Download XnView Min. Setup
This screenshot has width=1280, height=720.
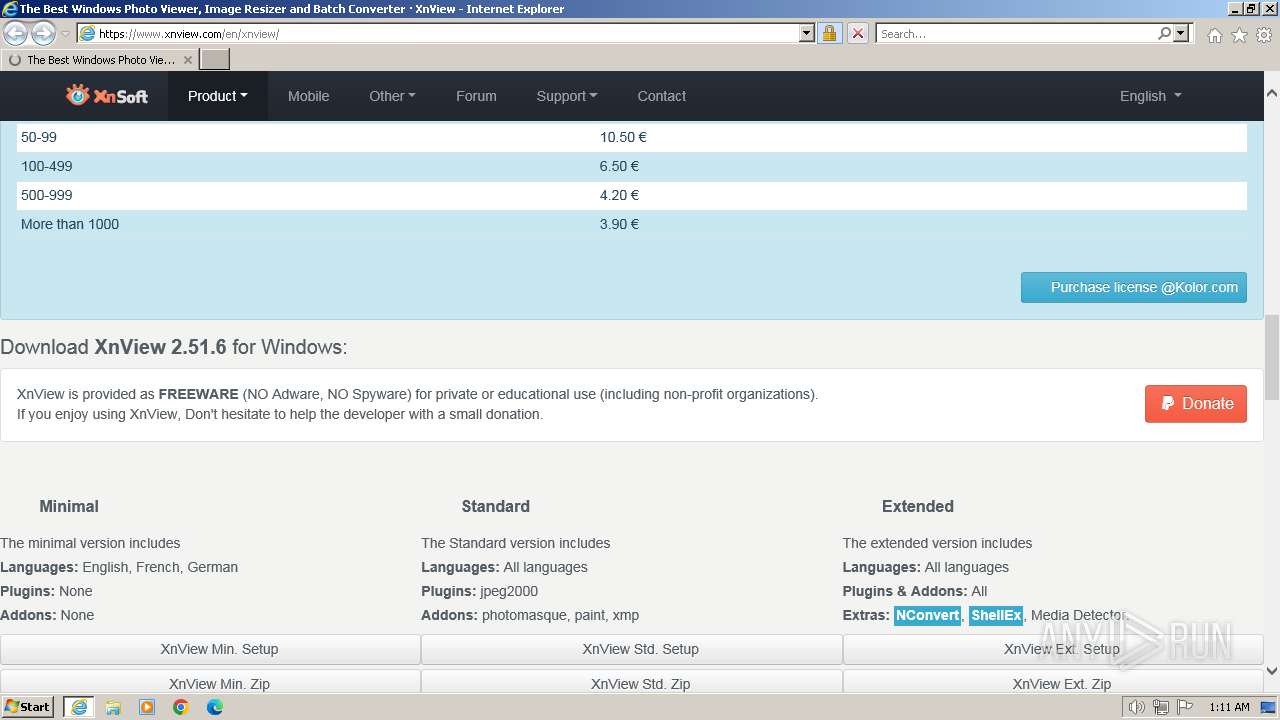pos(210,649)
